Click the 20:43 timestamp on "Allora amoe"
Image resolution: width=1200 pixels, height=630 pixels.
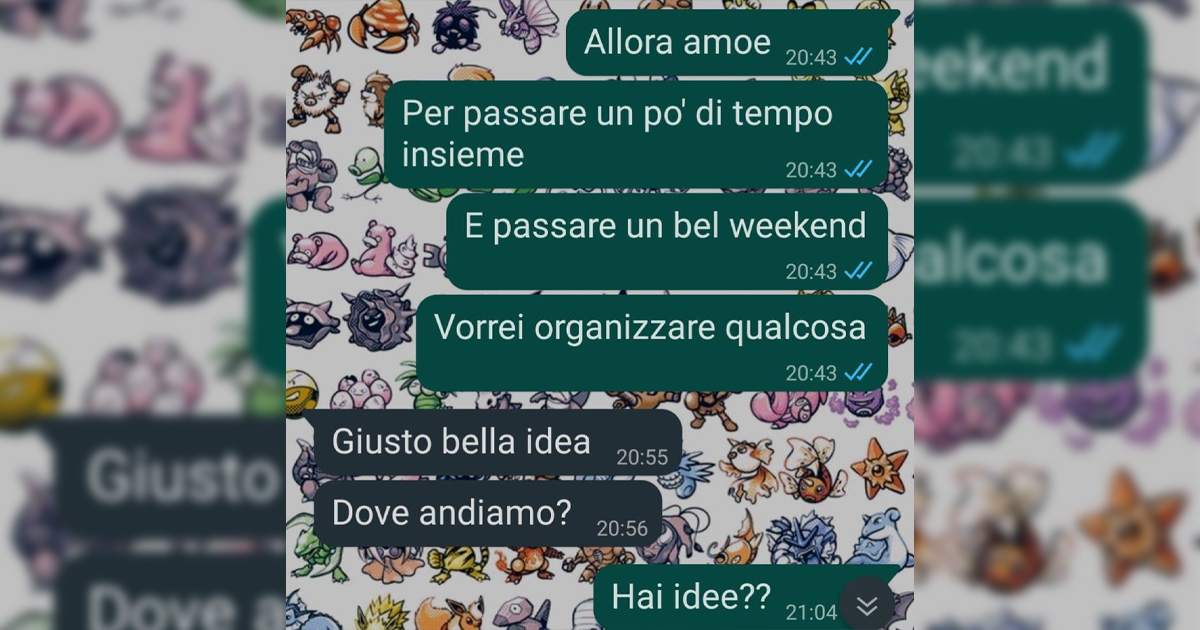(x=811, y=57)
